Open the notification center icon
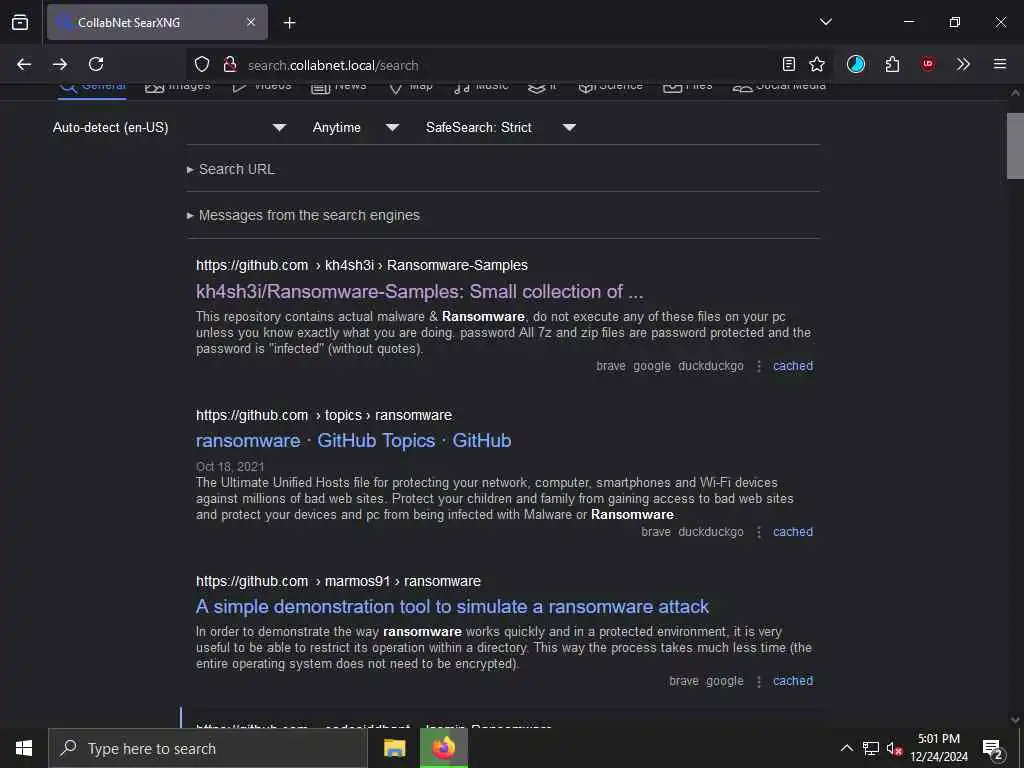The height and width of the screenshot is (768, 1024). [x=993, y=748]
